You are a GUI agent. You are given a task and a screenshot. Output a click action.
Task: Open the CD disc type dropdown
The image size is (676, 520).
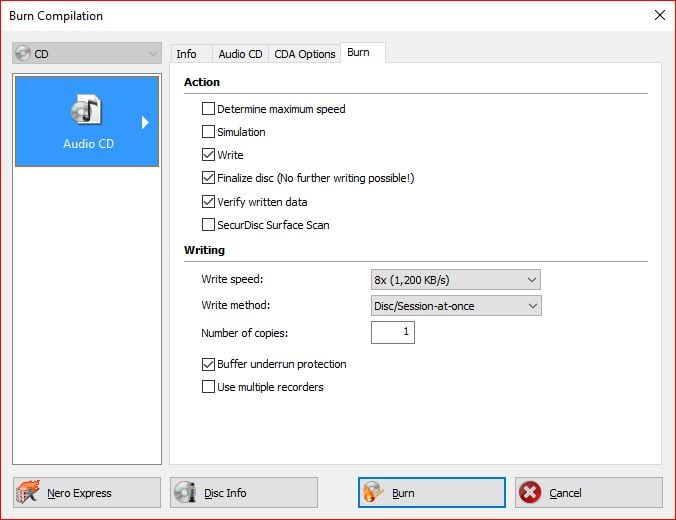[86, 53]
